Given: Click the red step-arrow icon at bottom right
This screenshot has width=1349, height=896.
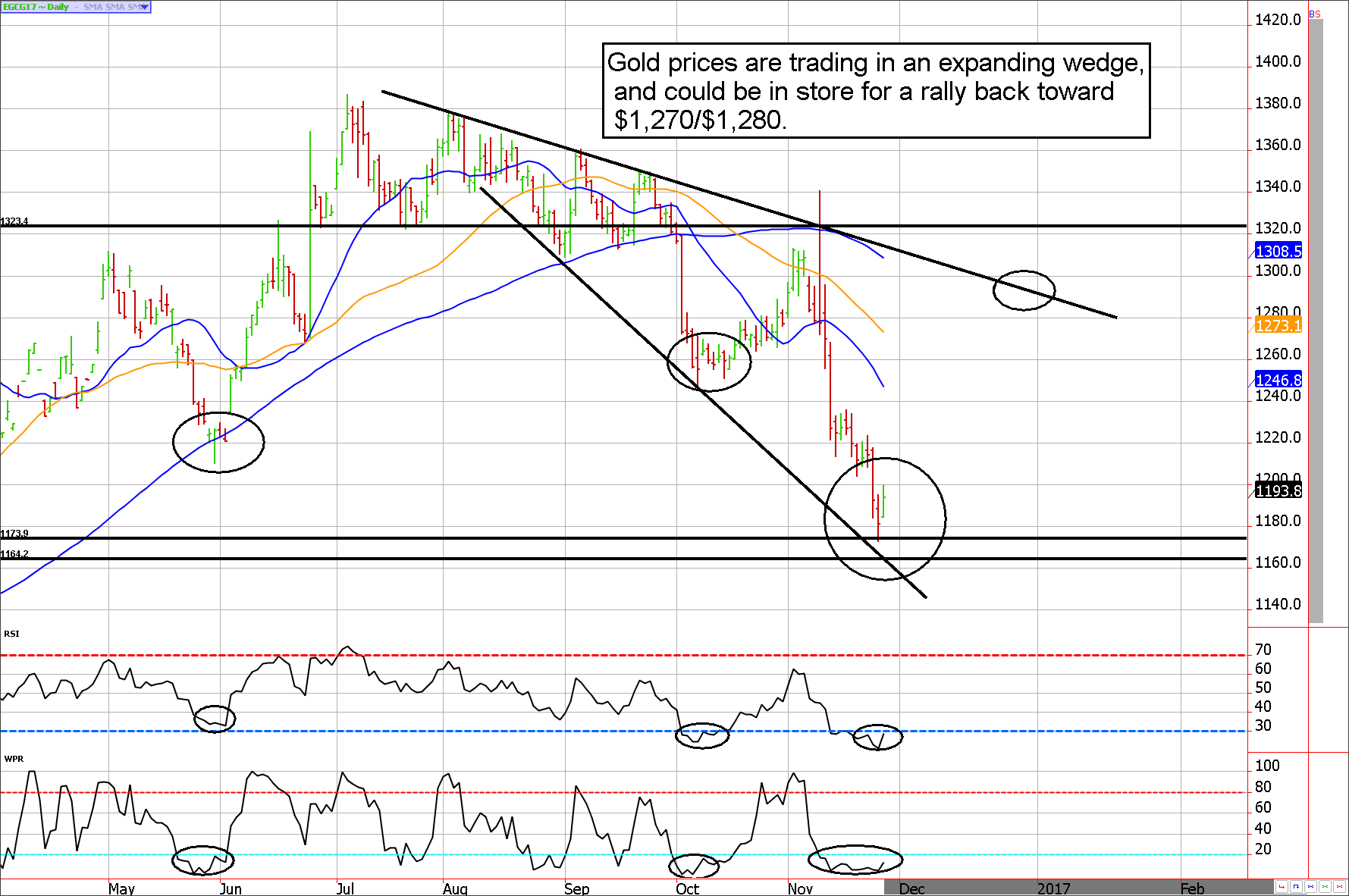Looking at the screenshot, I should point(1282,886).
